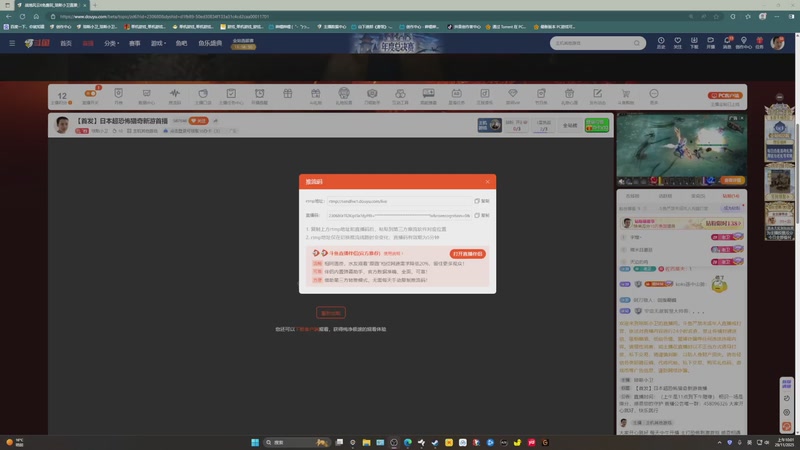Click the orange PC client pill button

pos(725,95)
